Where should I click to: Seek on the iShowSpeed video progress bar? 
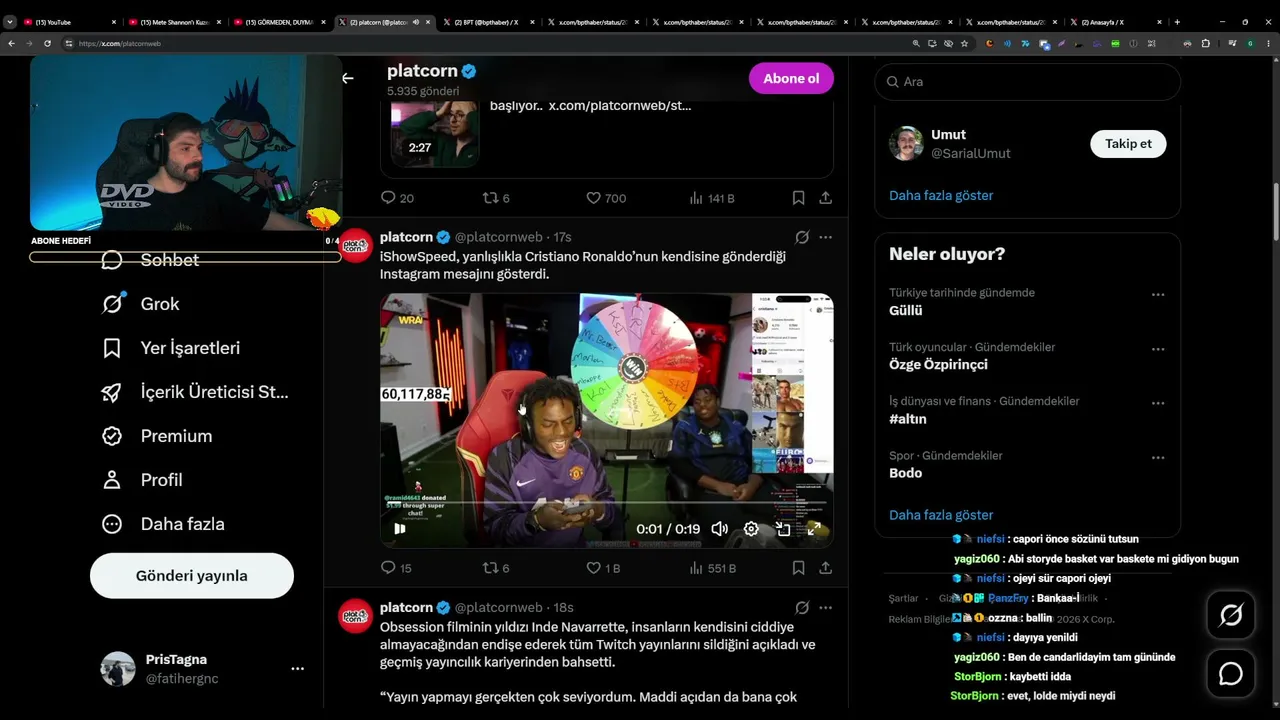click(x=607, y=503)
